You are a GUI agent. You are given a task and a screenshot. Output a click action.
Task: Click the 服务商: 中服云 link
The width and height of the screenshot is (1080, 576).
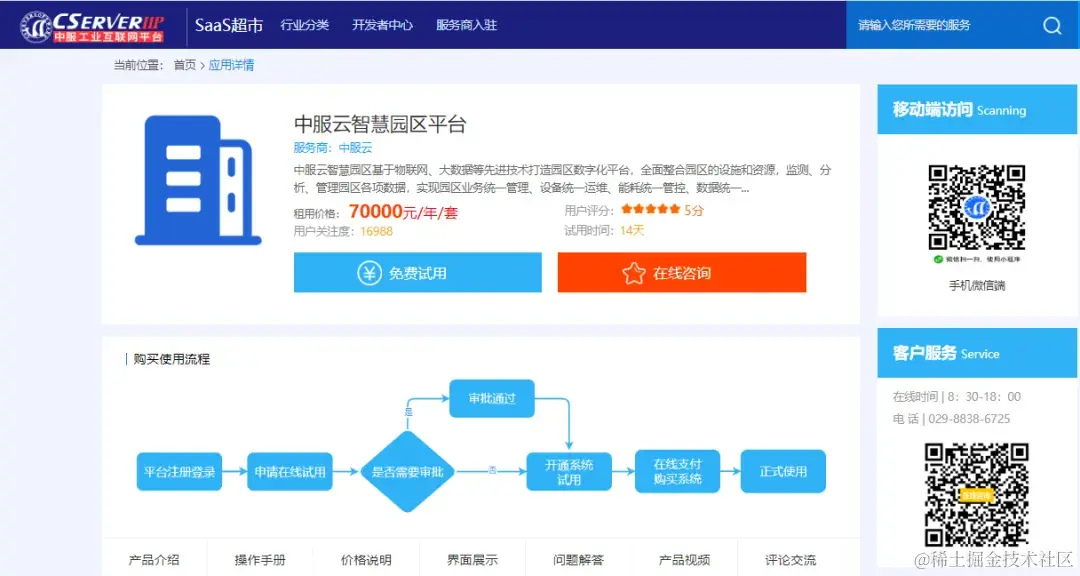point(333,147)
